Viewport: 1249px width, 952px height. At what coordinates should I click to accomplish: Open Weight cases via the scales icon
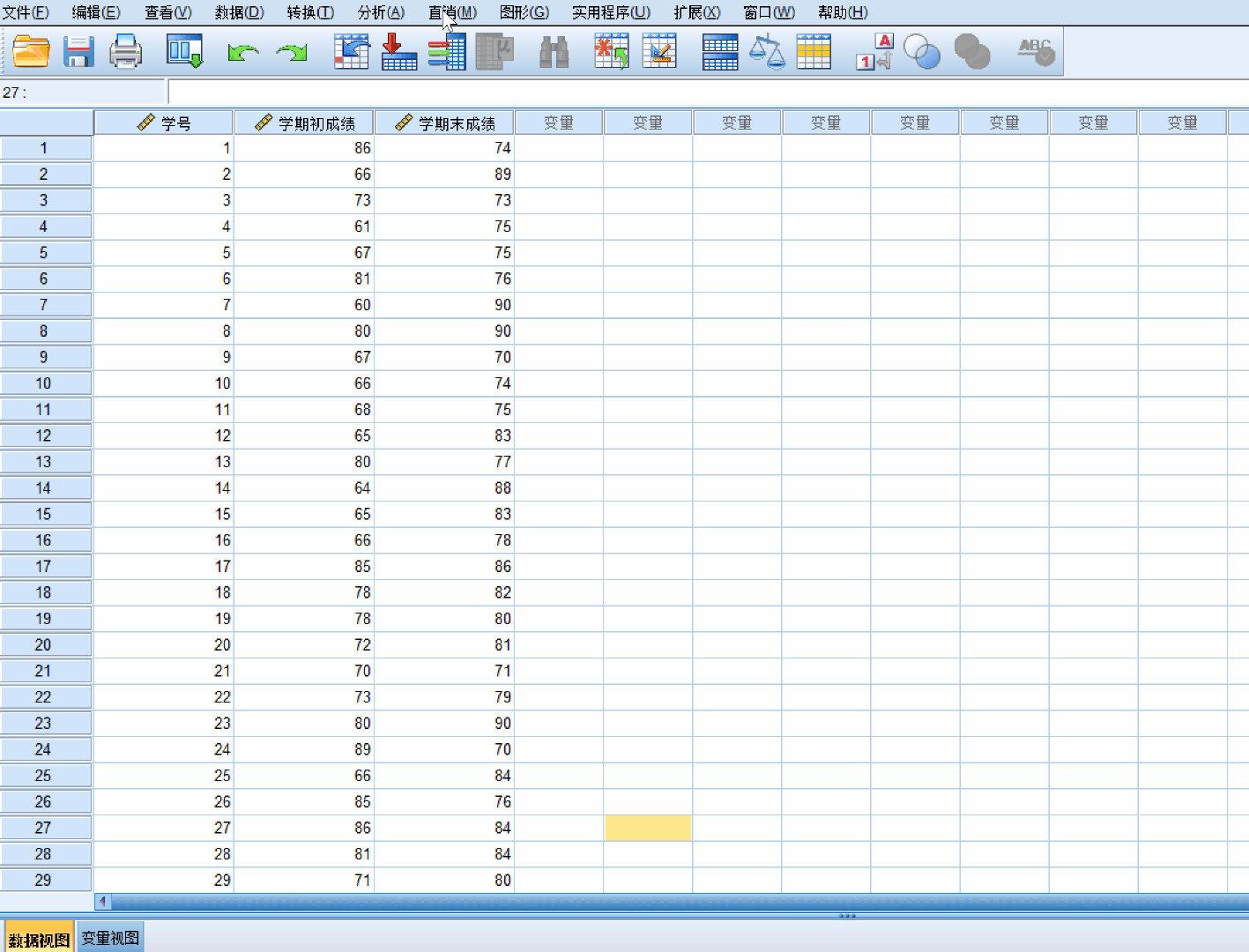tap(767, 51)
